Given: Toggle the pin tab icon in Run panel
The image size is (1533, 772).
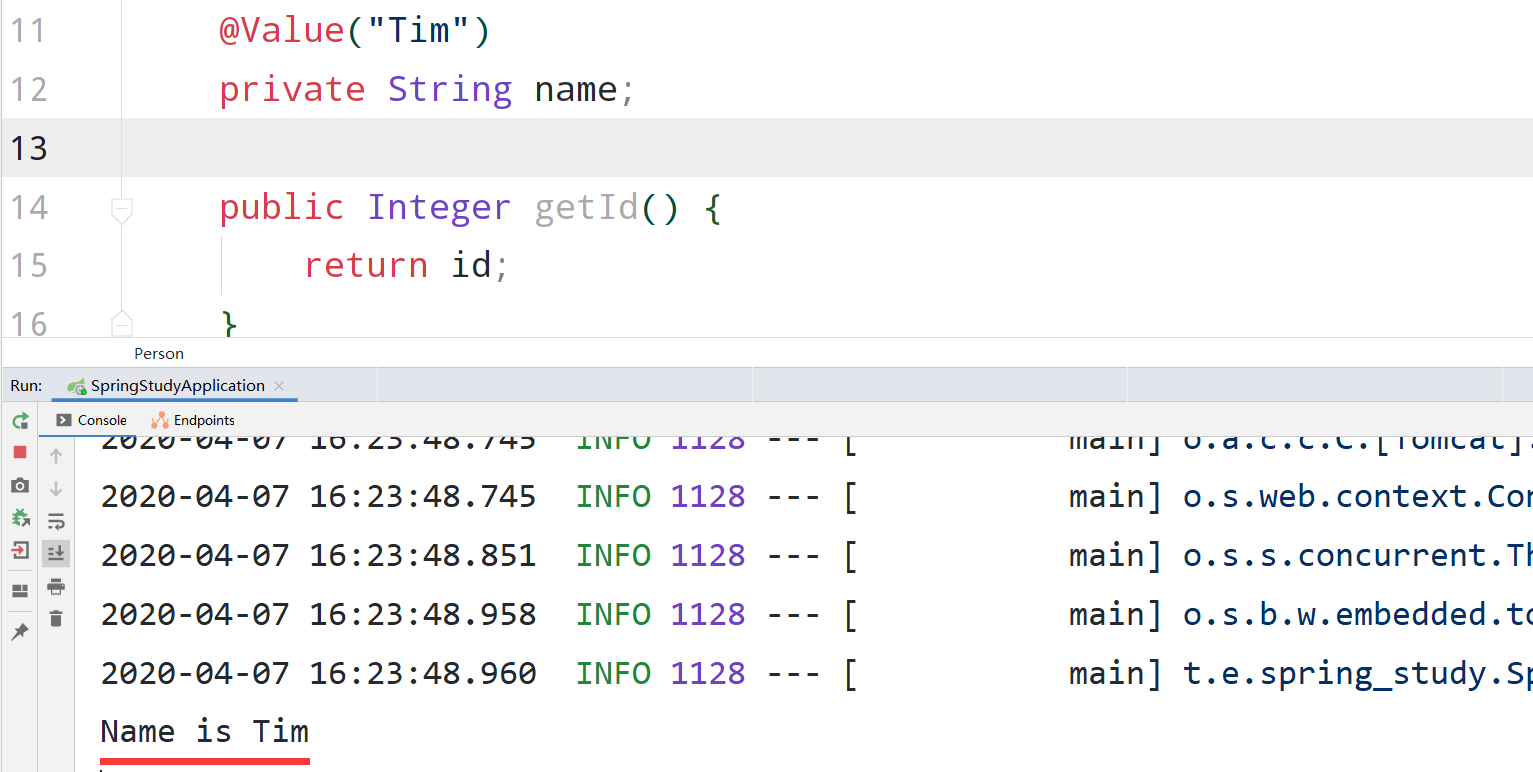Looking at the screenshot, I should pyautogui.click(x=20, y=632).
